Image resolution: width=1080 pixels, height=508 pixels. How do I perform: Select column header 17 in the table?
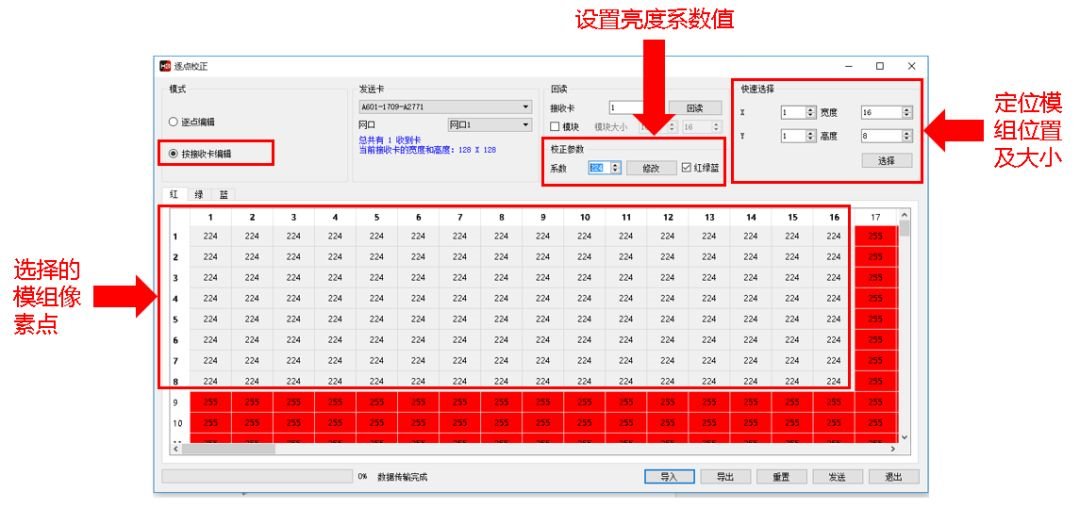[875, 218]
